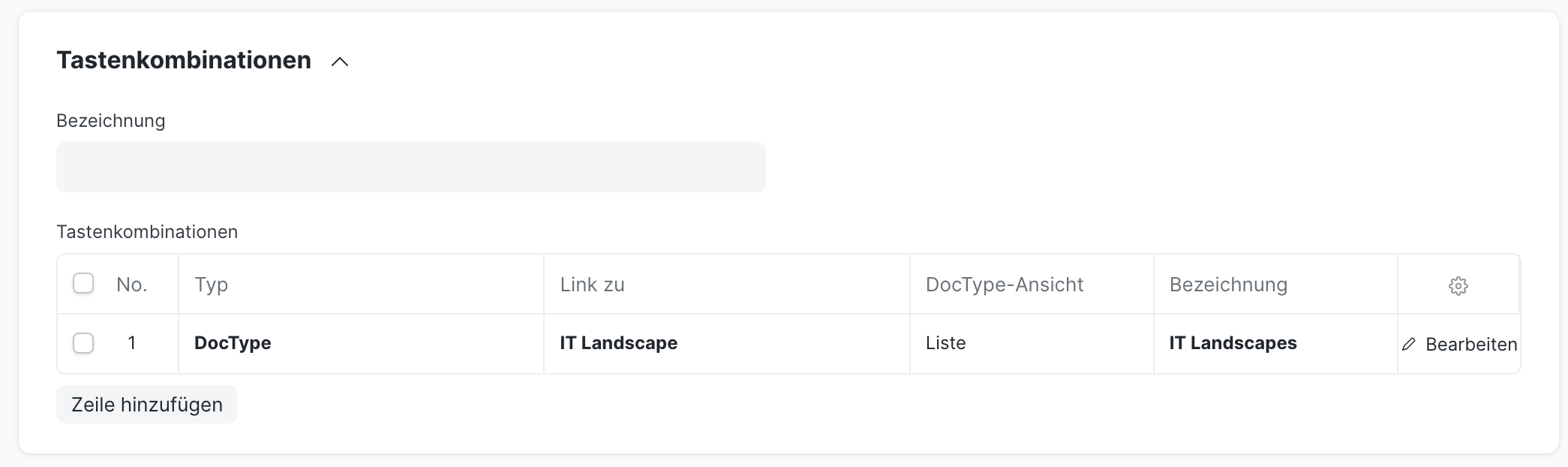Select the IT Landscape link cell
This screenshot has width=1568, height=467.
point(726,343)
